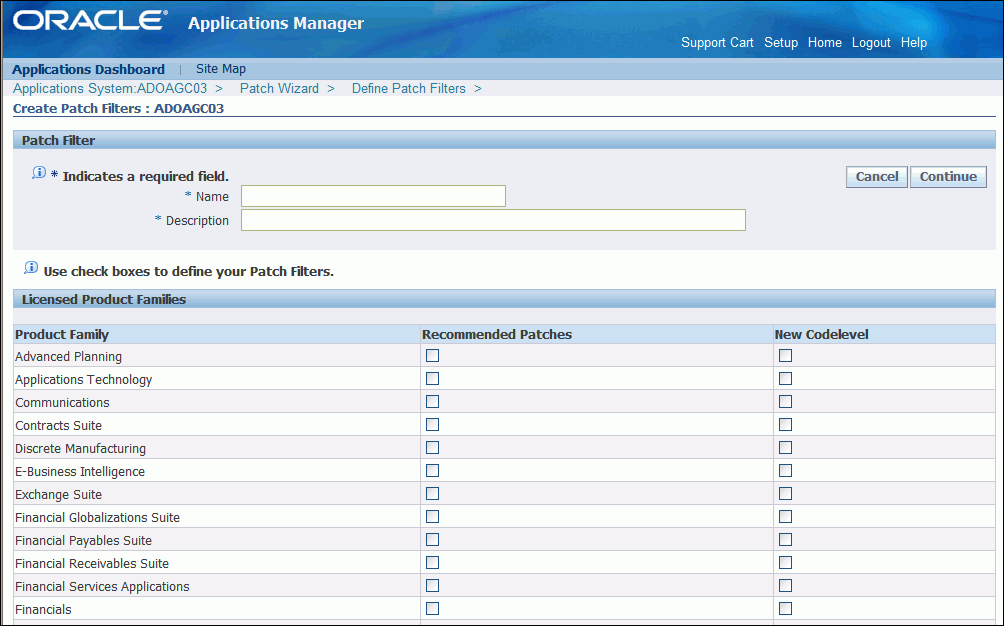Select New Codelevel for Contracts Suite
This screenshot has width=1004, height=626.
click(x=786, y=425)
